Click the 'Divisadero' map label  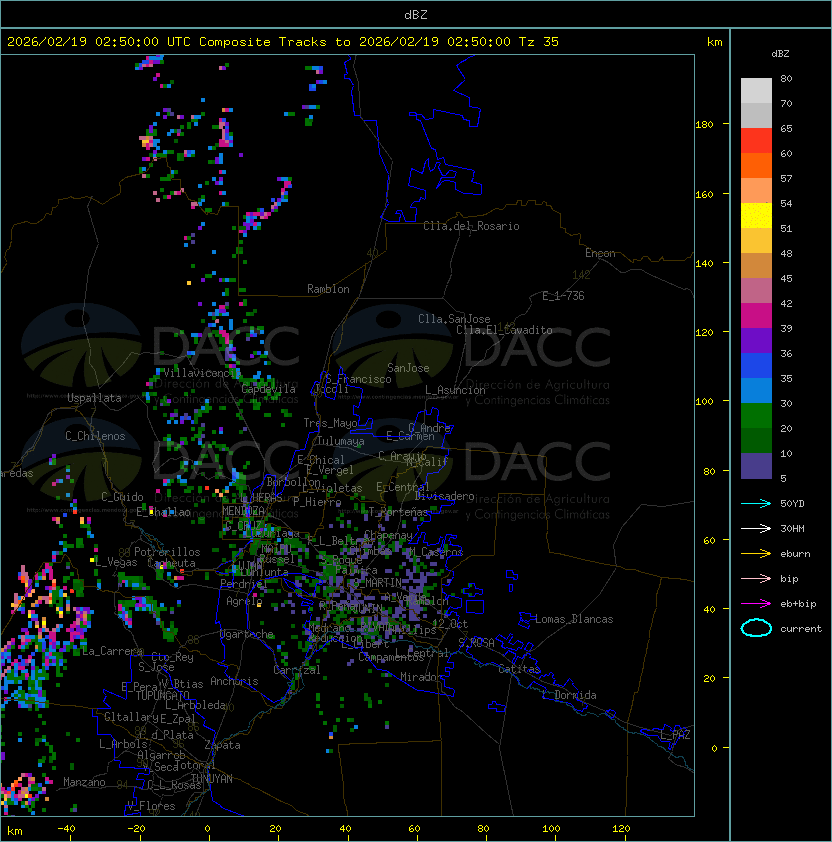tap(445, 496)
